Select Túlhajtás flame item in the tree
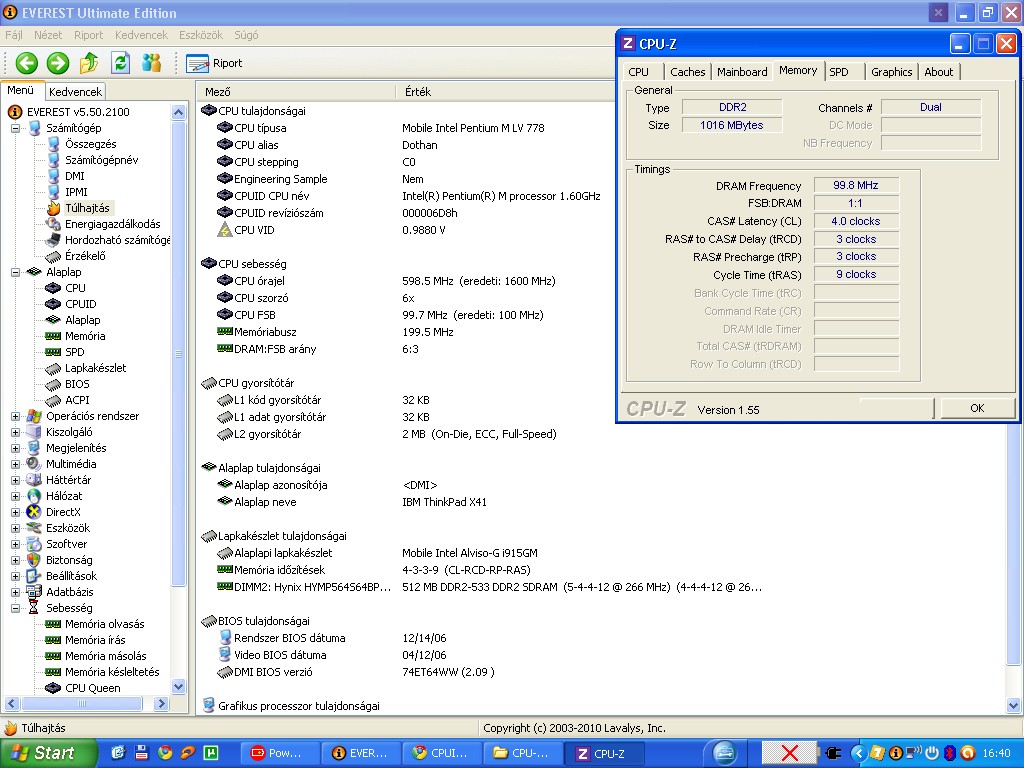The height and width of the screenshot is (768, 1024). pyautogui.click(x=88, y=208)
